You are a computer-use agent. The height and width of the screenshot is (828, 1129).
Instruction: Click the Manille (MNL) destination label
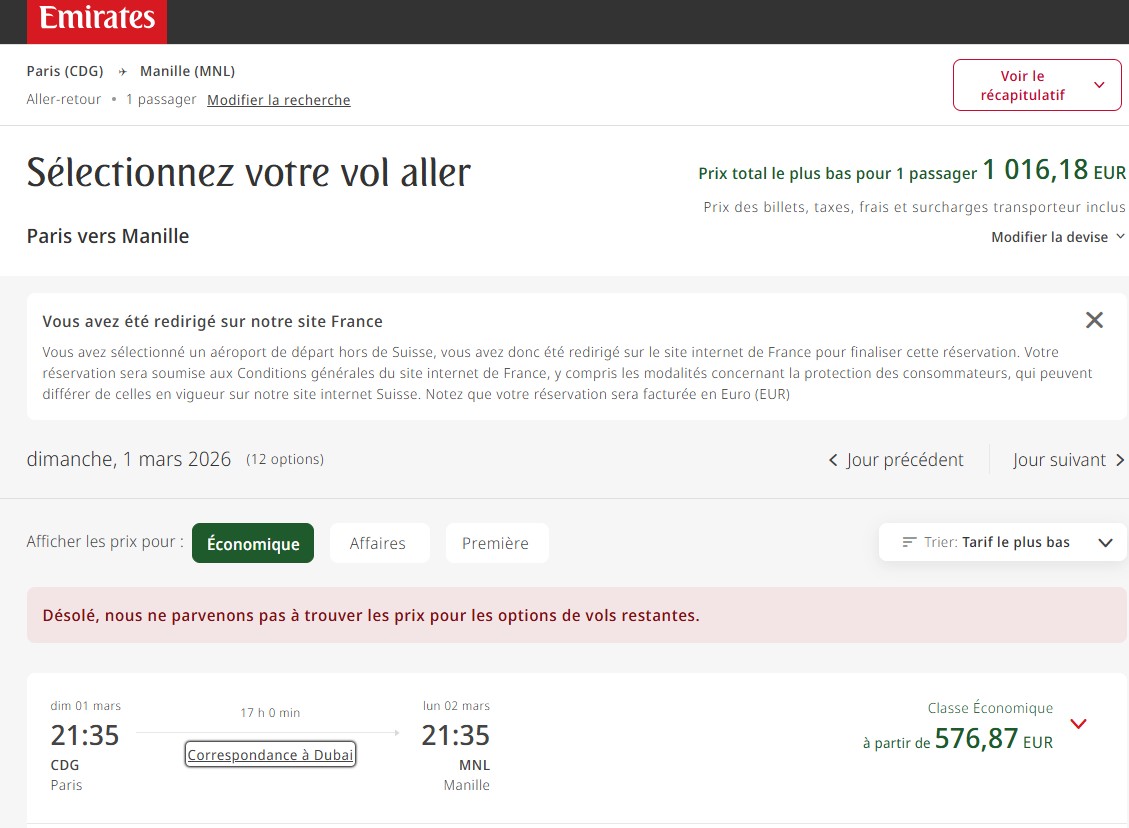(x=187, y=71)
